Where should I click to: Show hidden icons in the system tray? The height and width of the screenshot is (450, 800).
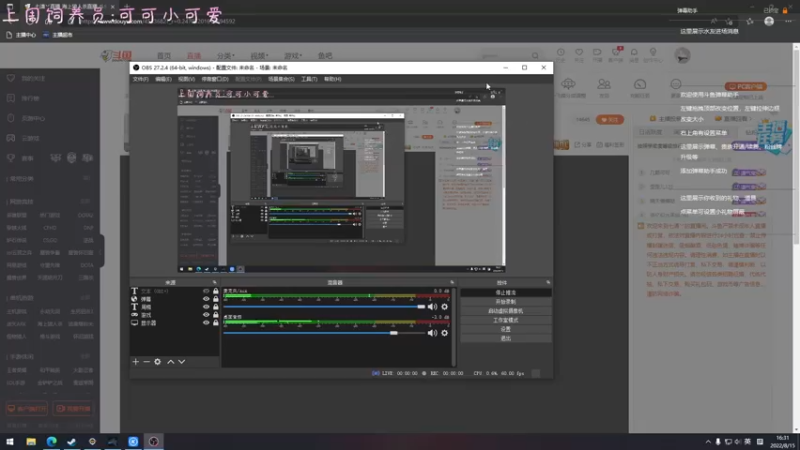(708, 442)
